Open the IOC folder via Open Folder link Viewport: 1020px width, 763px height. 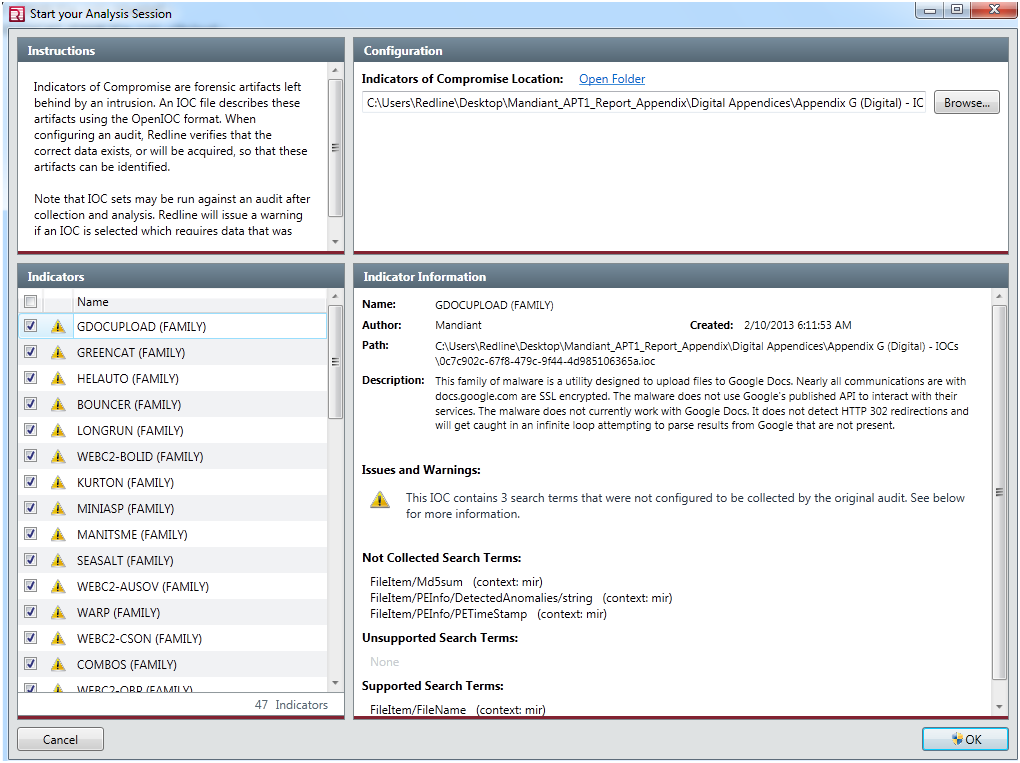611,79
